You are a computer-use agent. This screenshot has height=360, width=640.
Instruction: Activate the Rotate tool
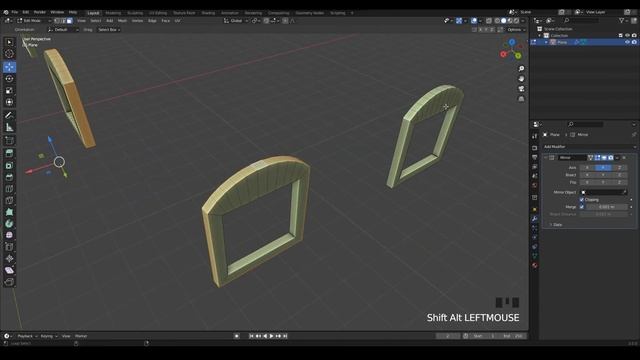(9, 78)
